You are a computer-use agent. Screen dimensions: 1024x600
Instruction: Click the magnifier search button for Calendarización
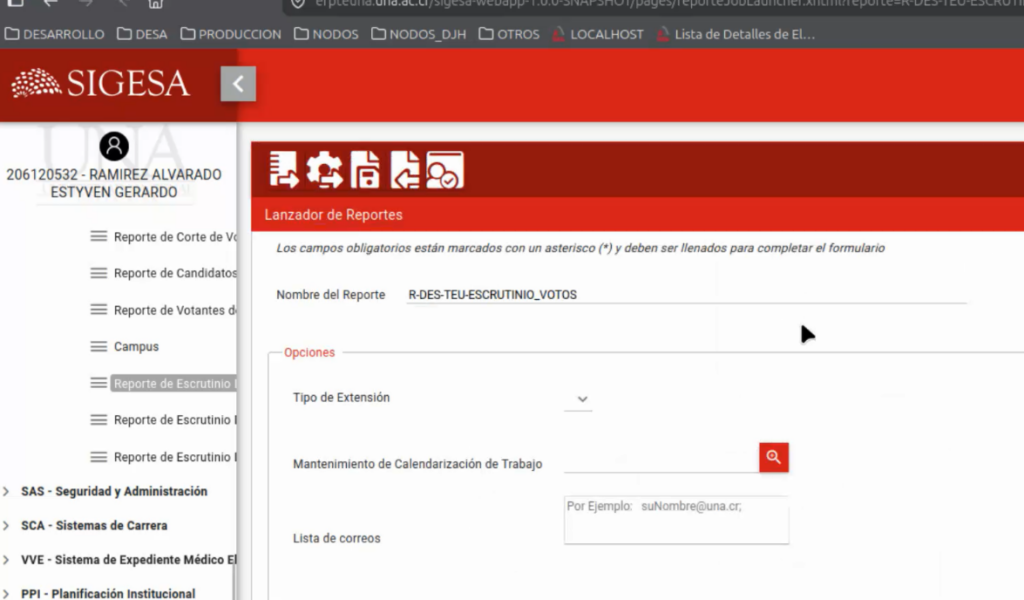pyautogui.click(x=773, y=457)
